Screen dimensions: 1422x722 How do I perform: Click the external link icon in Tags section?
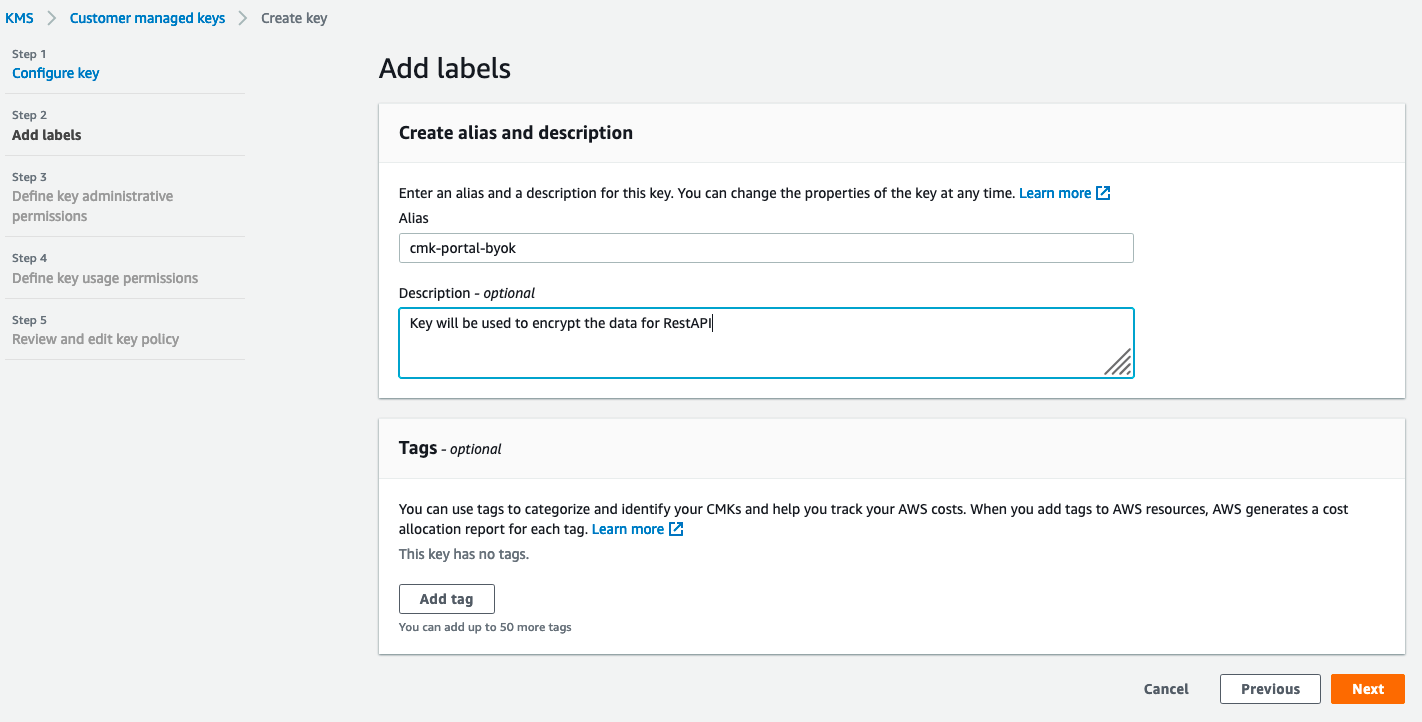click(x=677, y=529)
